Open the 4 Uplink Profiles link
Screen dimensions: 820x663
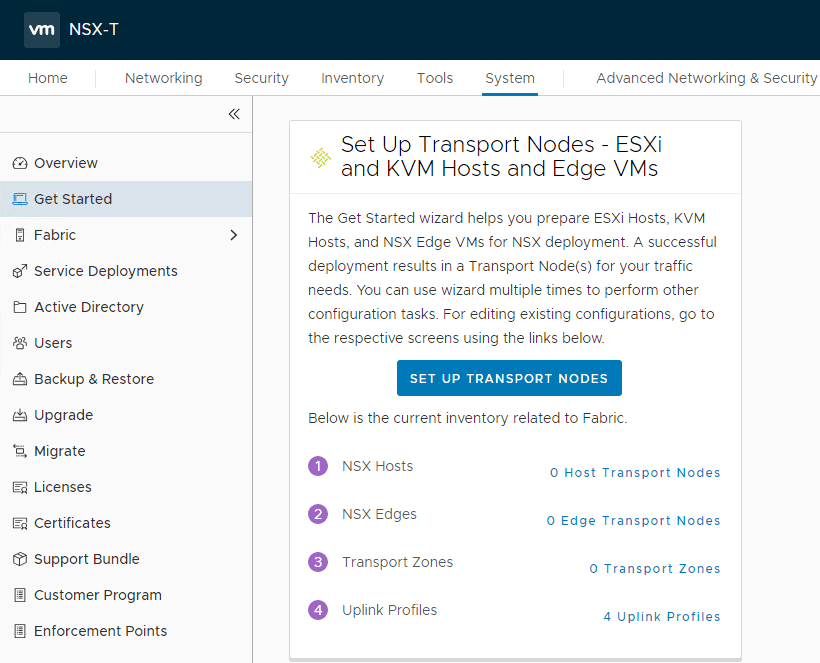(x=662, y=616)
